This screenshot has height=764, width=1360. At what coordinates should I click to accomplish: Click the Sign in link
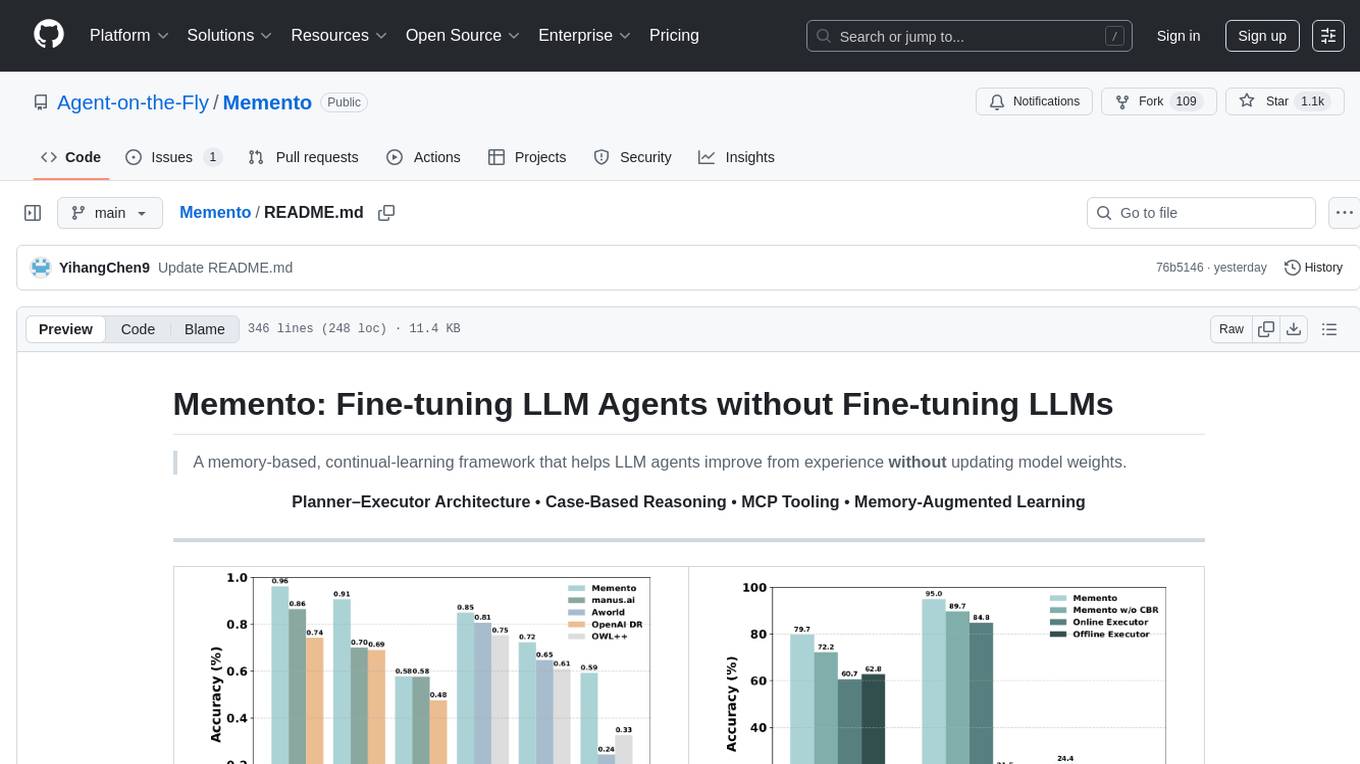pyautogui.click(x=1178, y=36)
